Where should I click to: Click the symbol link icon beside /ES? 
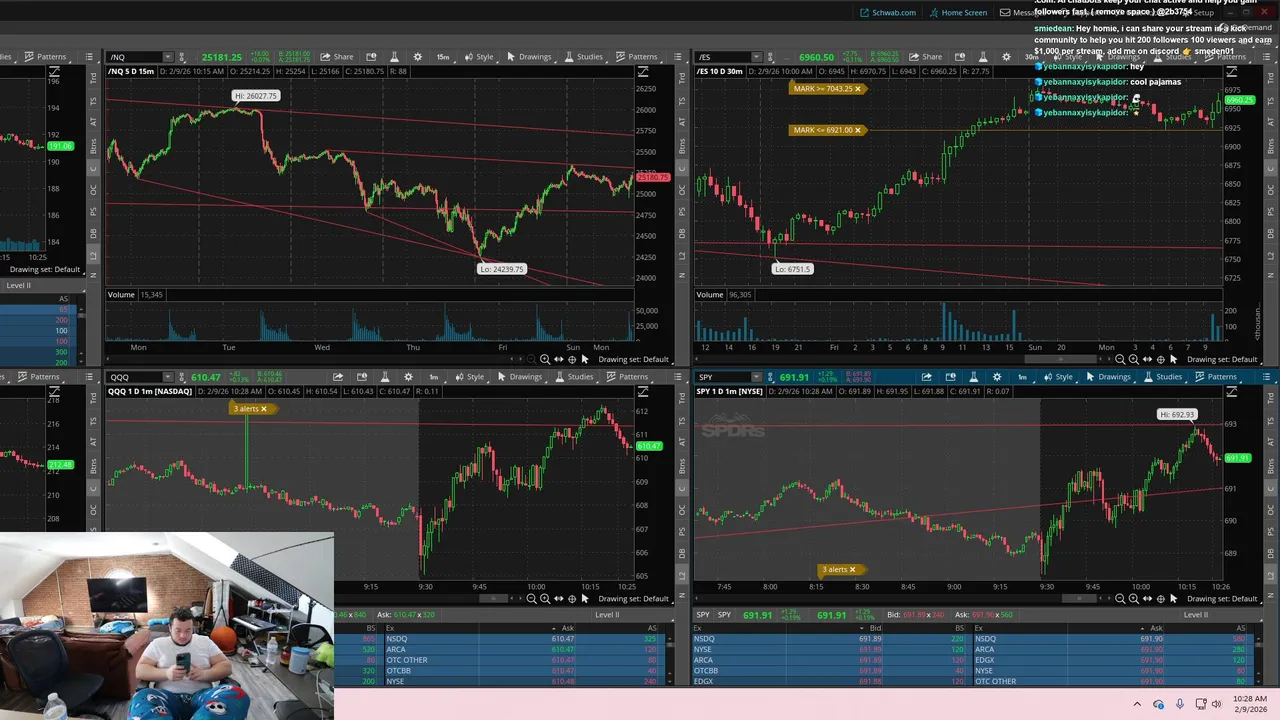click(x=771, y=57)
